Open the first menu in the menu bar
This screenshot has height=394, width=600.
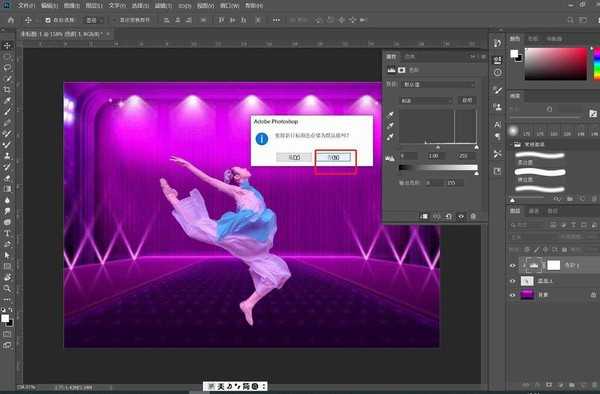[26, 6]
